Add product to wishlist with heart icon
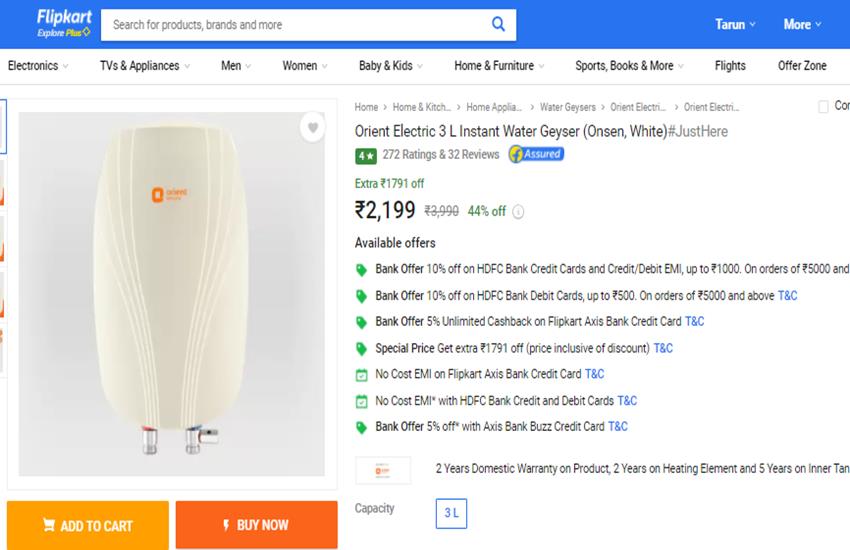The width and height of the screenshot is (850, 550). point(313,127)
